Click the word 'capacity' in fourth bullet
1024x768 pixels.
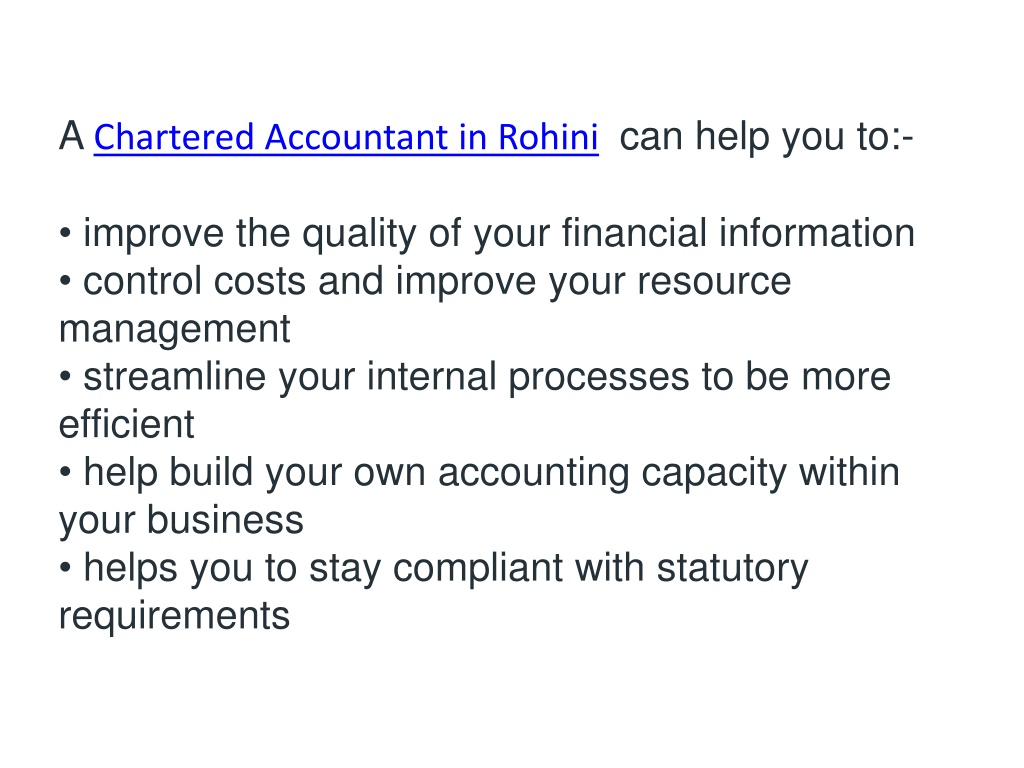[714, 473]
